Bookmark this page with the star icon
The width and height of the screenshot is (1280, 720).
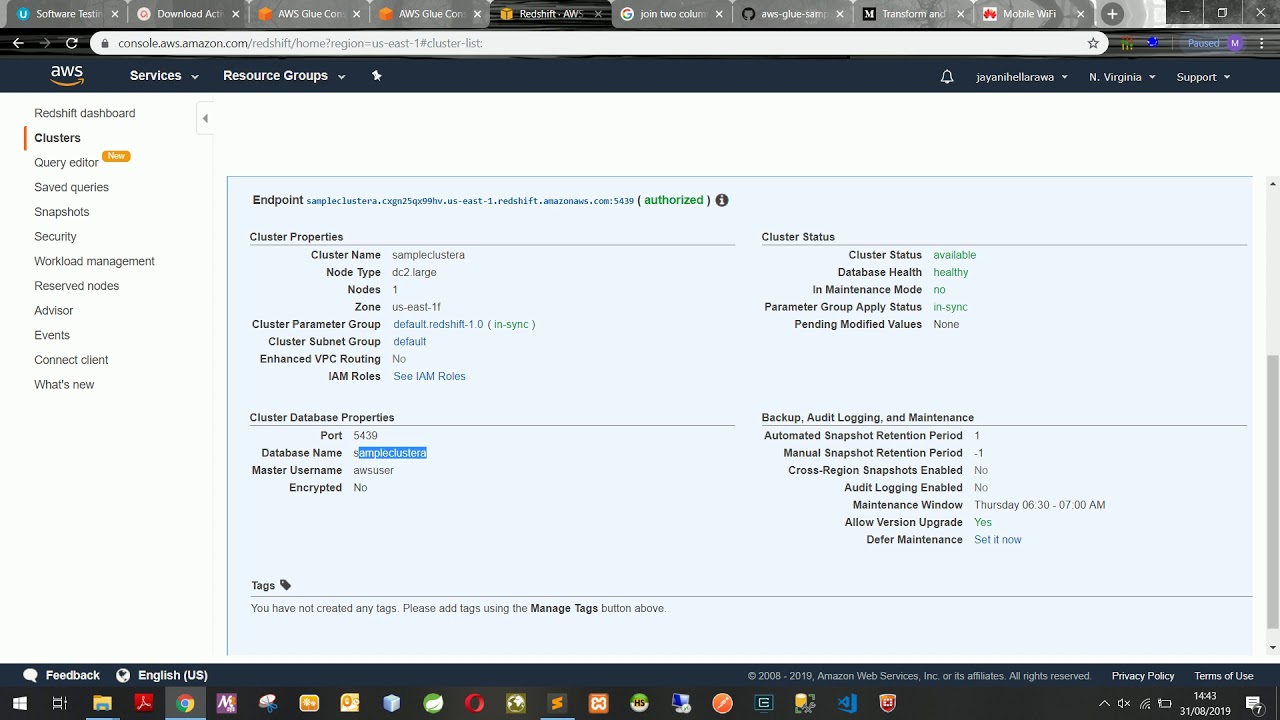(1093, 43)
